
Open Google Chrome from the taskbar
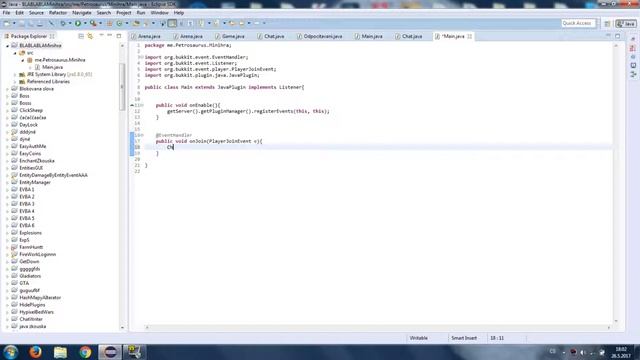(85, 352)
